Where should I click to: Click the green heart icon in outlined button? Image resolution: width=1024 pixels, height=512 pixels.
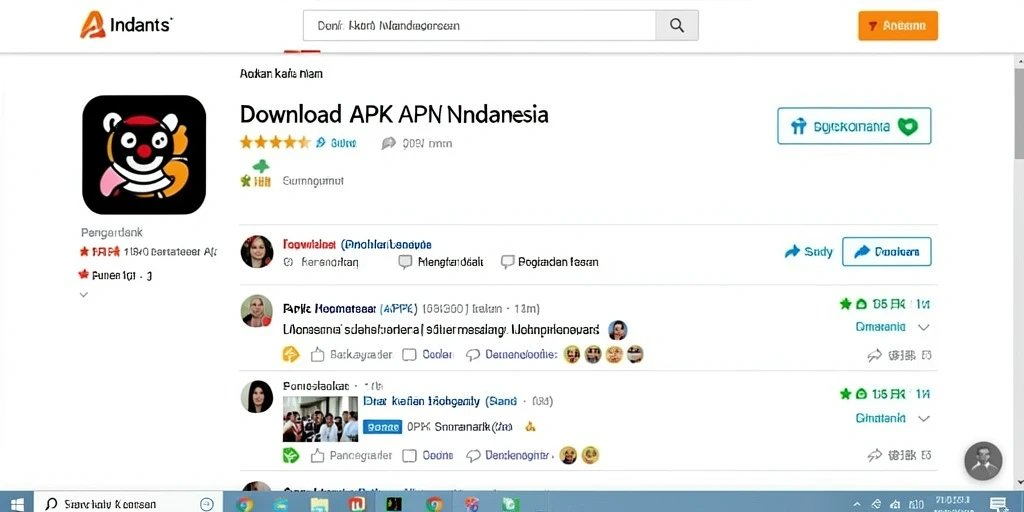908,126
